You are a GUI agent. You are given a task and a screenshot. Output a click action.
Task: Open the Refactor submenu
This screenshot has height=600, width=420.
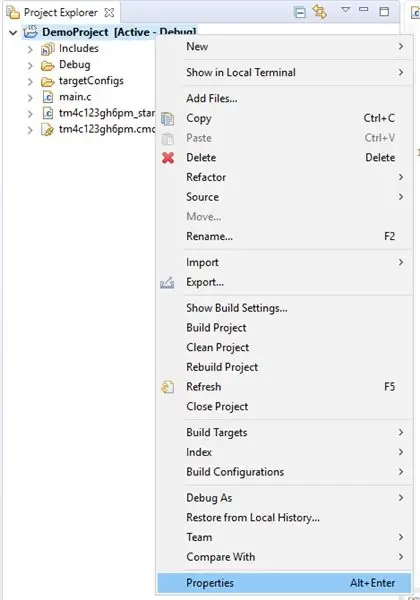(x=285, y=177)
